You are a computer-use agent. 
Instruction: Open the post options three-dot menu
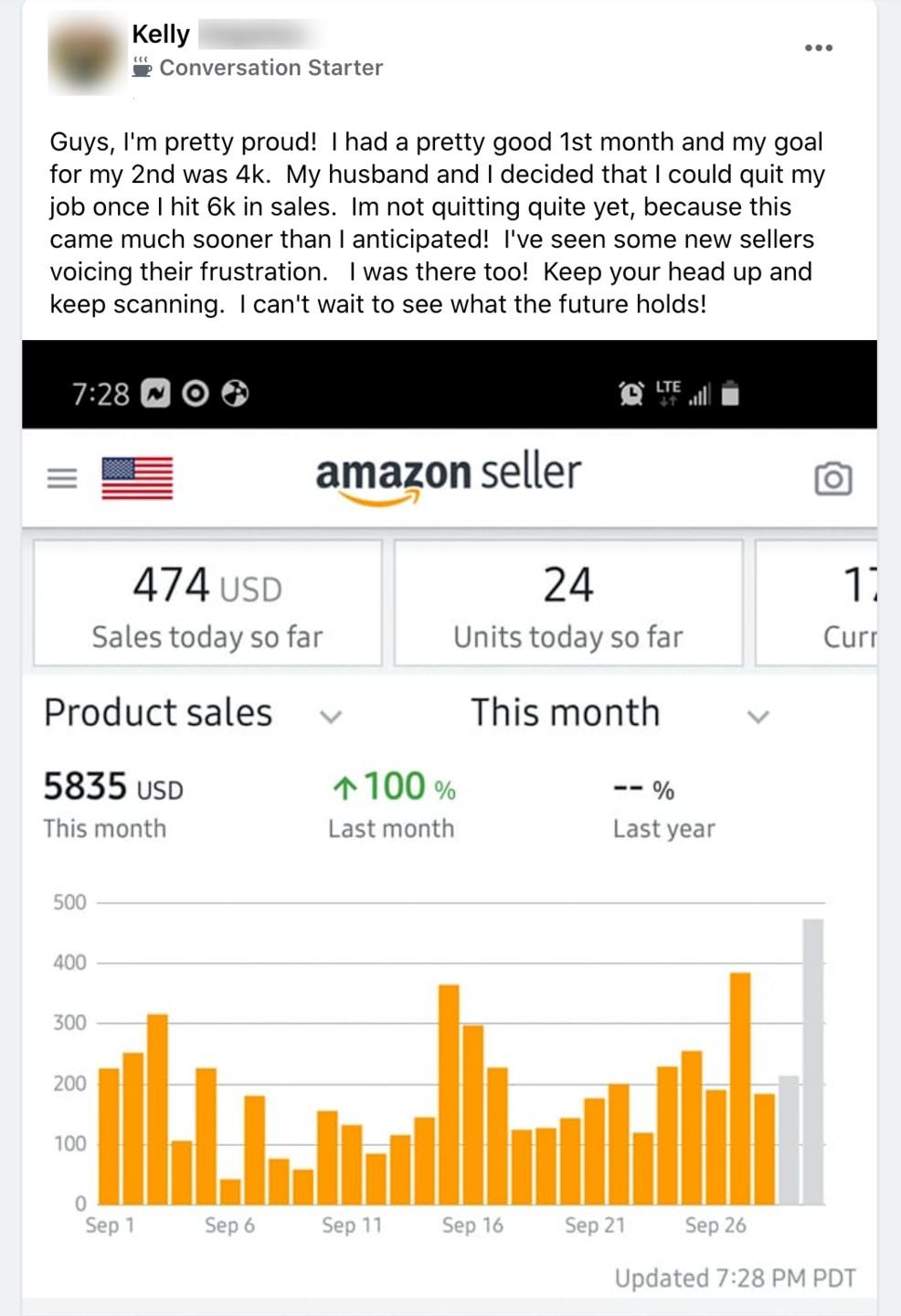click(818, 48)
